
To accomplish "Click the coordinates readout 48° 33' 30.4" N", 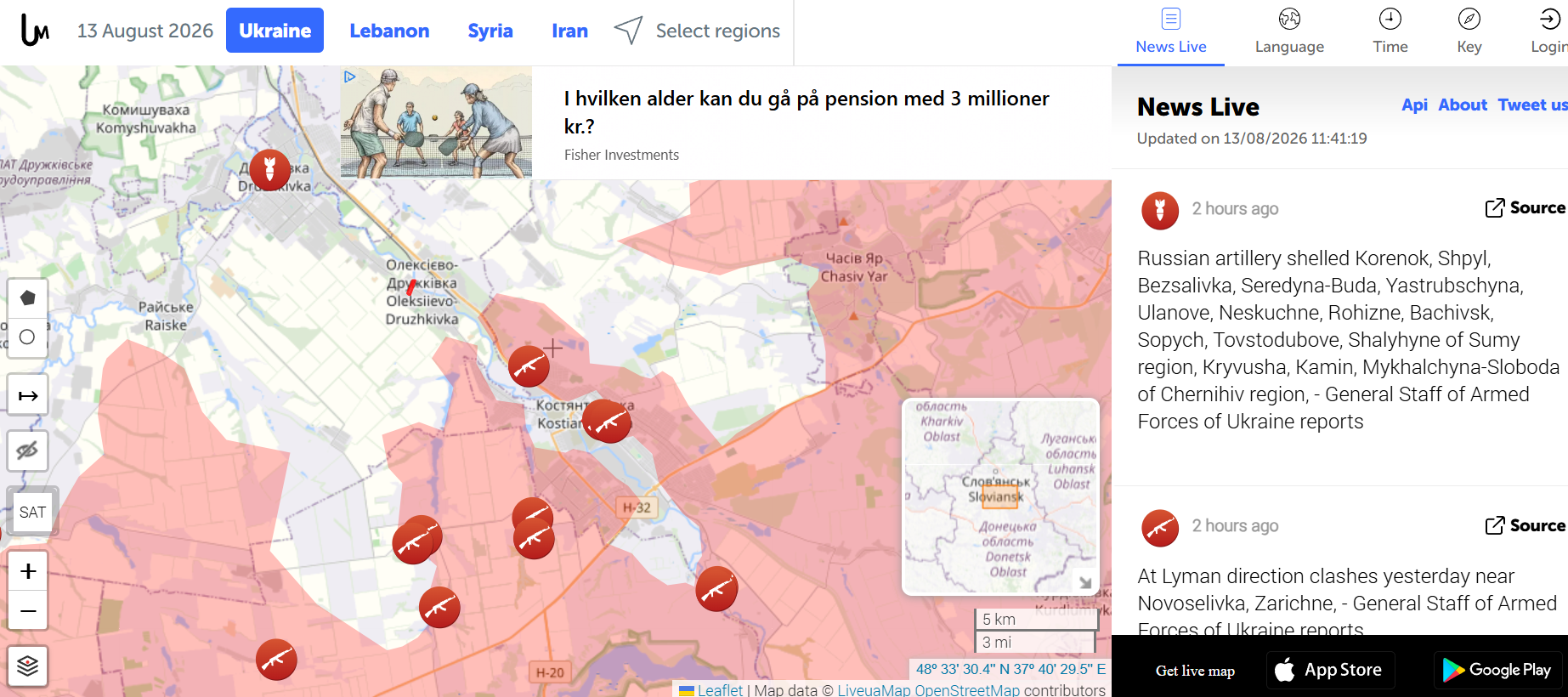I will pos(1010,669).
